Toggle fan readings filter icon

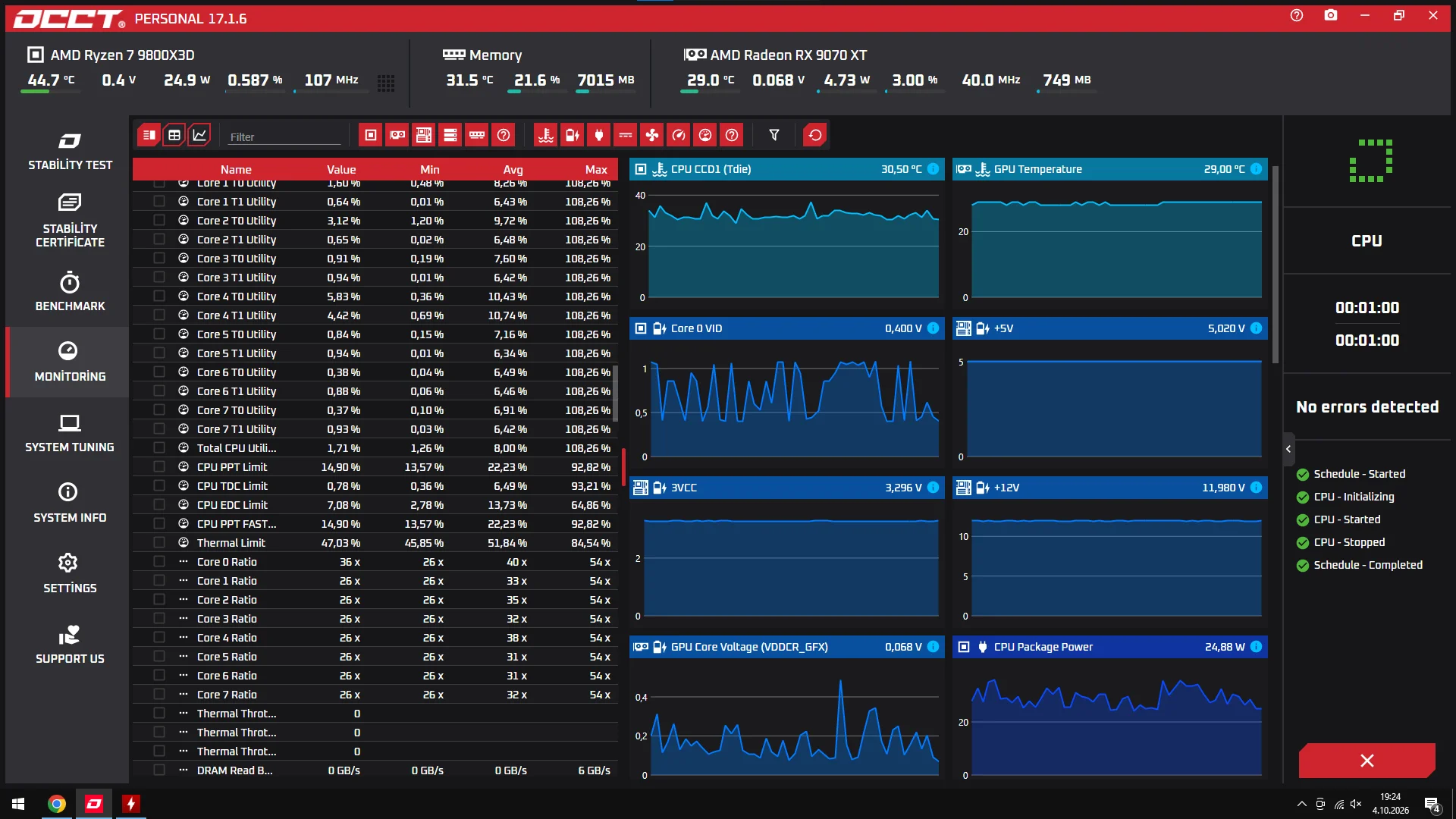point(652,135)
